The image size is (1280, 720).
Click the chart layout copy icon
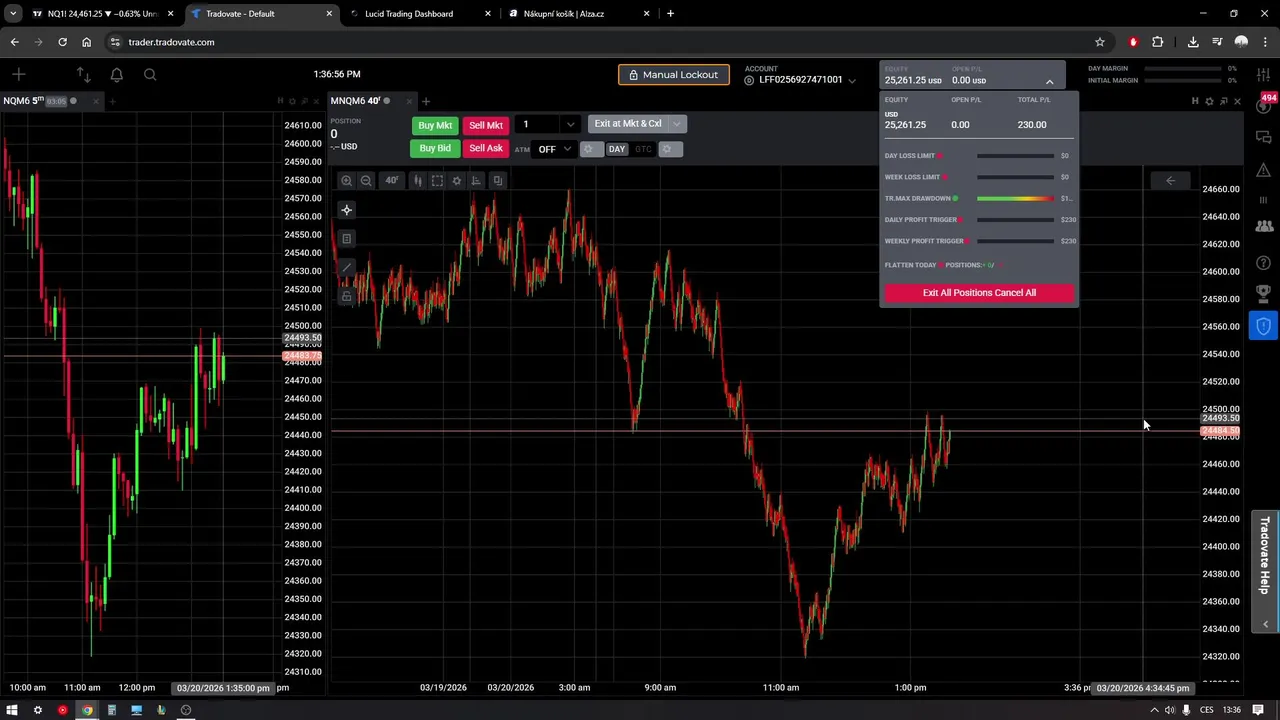[497, 181]
